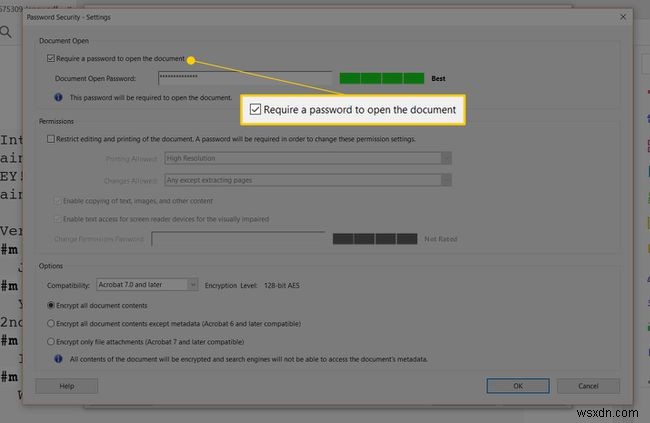Screen dimensions: 650x423
Task: Click the 'Password Security - Settings' title
Action: pyautogui.click(x=69, y=17)
